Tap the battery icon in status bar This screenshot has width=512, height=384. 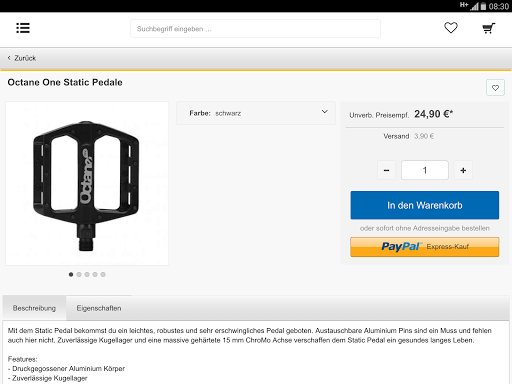483,6
